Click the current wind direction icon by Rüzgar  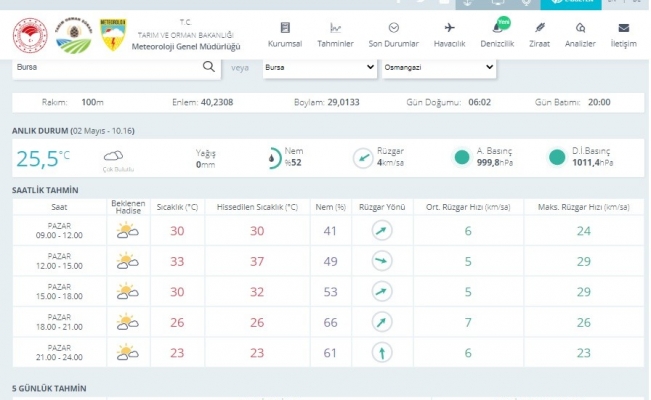tap(362, 157)
